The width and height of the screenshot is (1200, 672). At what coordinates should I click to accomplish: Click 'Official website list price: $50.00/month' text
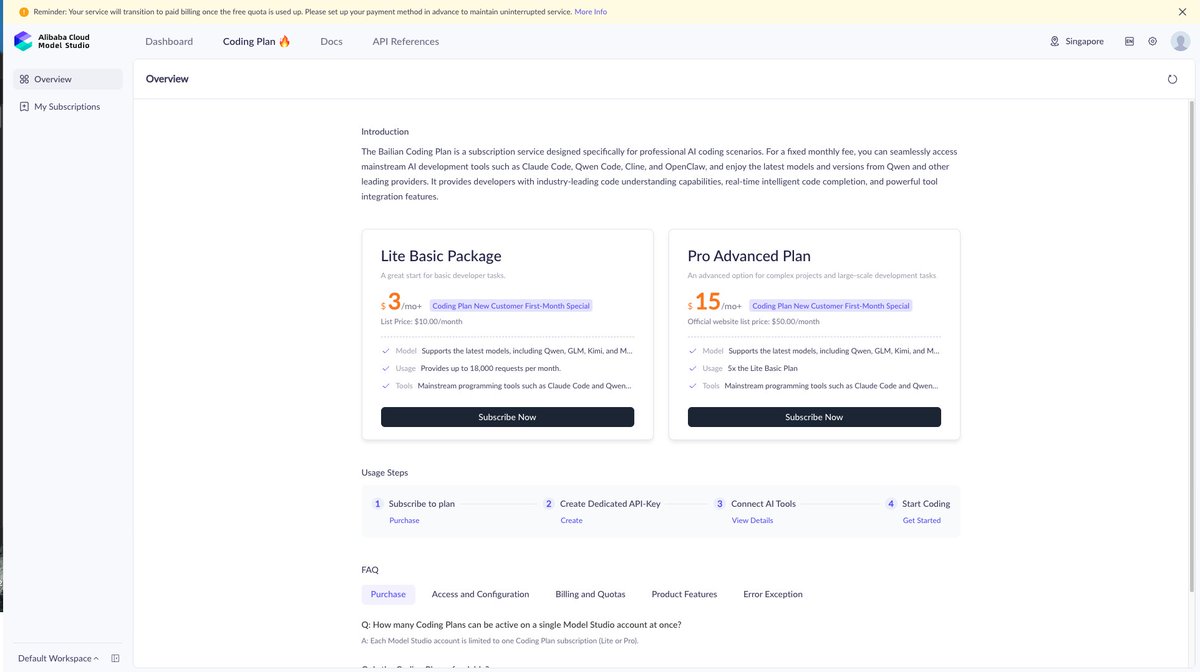(x=753, y=322)
